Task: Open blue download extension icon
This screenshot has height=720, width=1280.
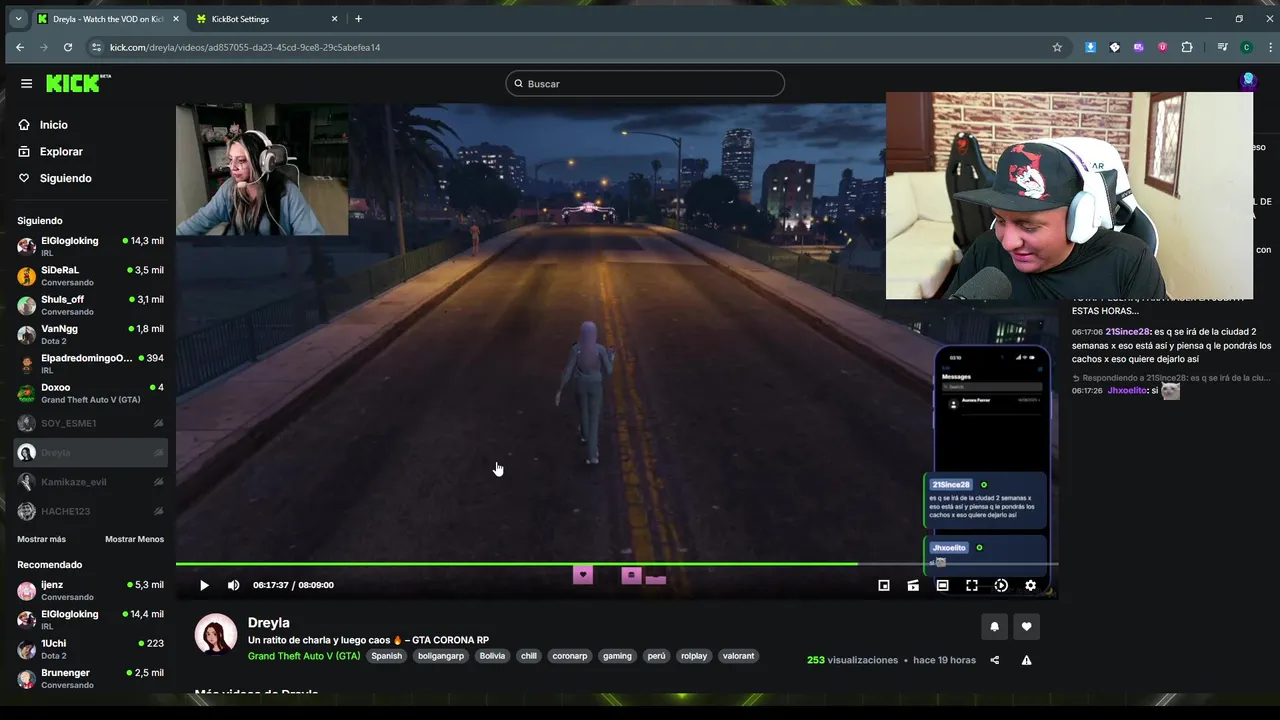Action: point(1090,47)
